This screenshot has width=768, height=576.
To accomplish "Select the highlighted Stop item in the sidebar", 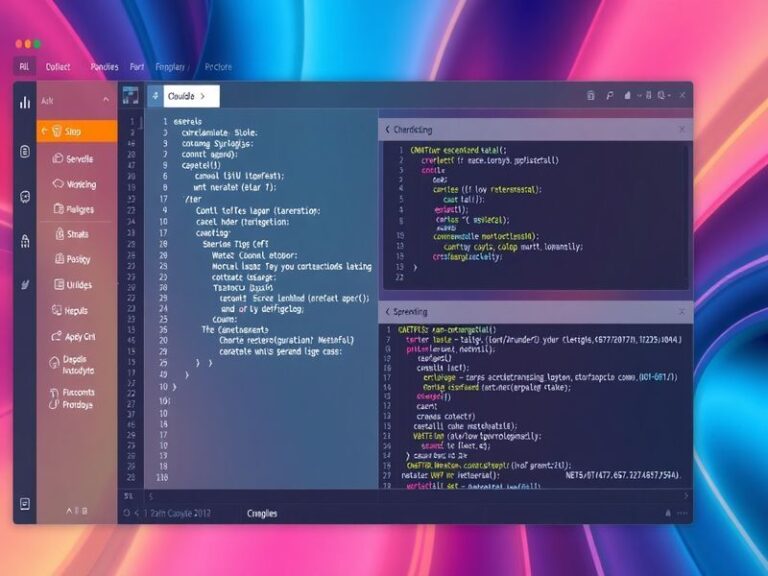I will pyautogui.click(x=77, y=131).
